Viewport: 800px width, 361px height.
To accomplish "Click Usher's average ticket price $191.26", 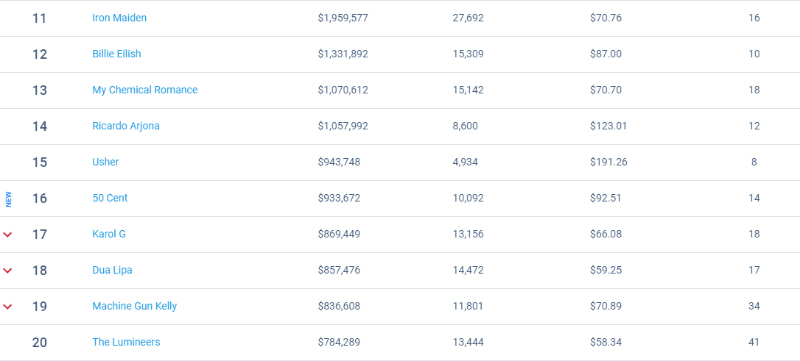I will click(609, 162).
